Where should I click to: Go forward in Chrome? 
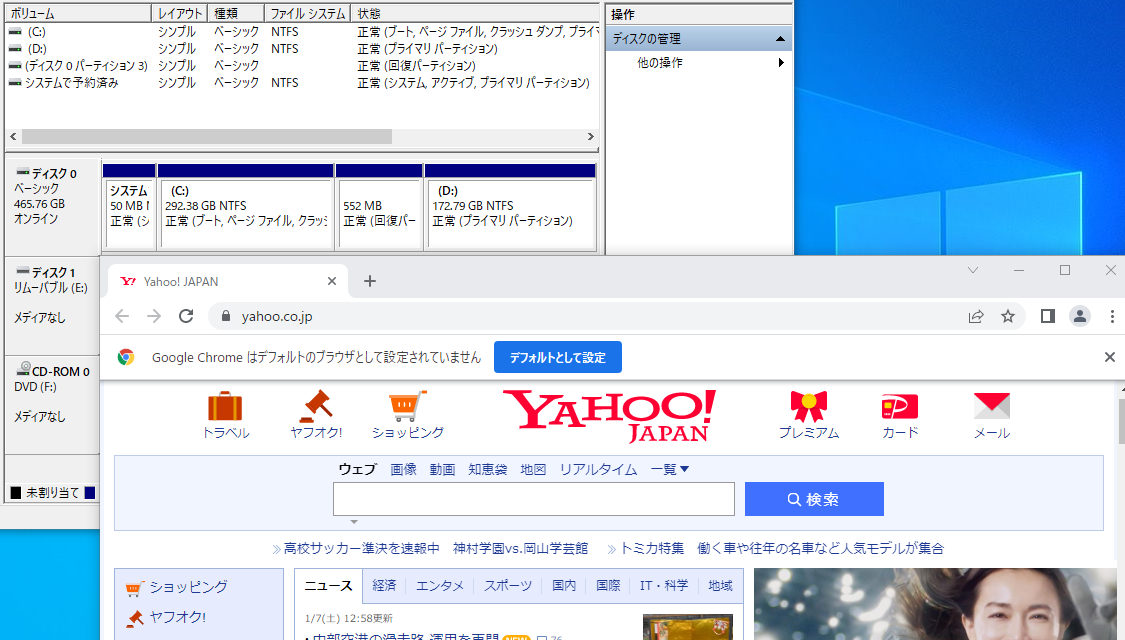click(x=154, y=316)
